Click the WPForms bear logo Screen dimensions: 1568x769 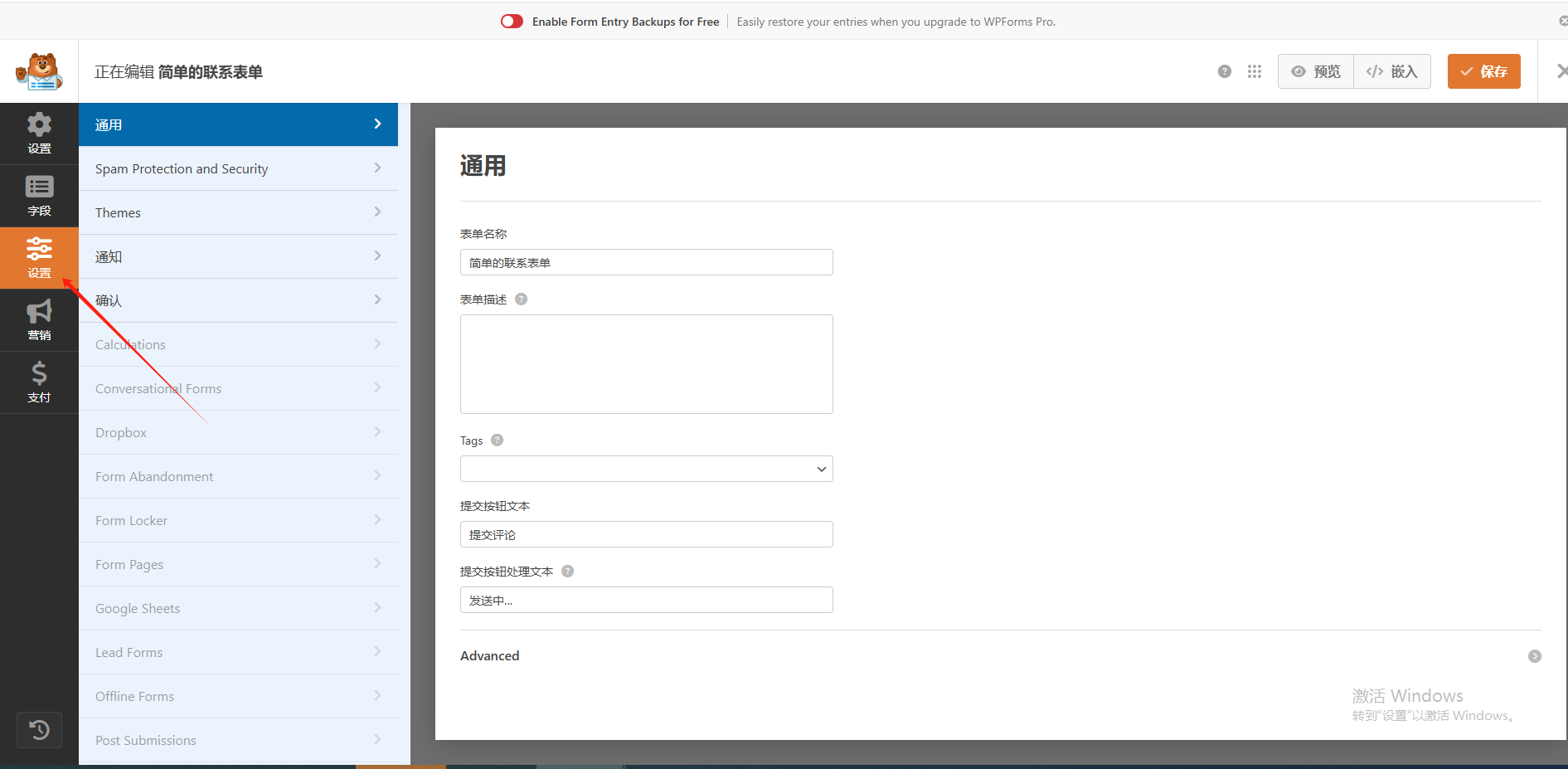(38, 71)
